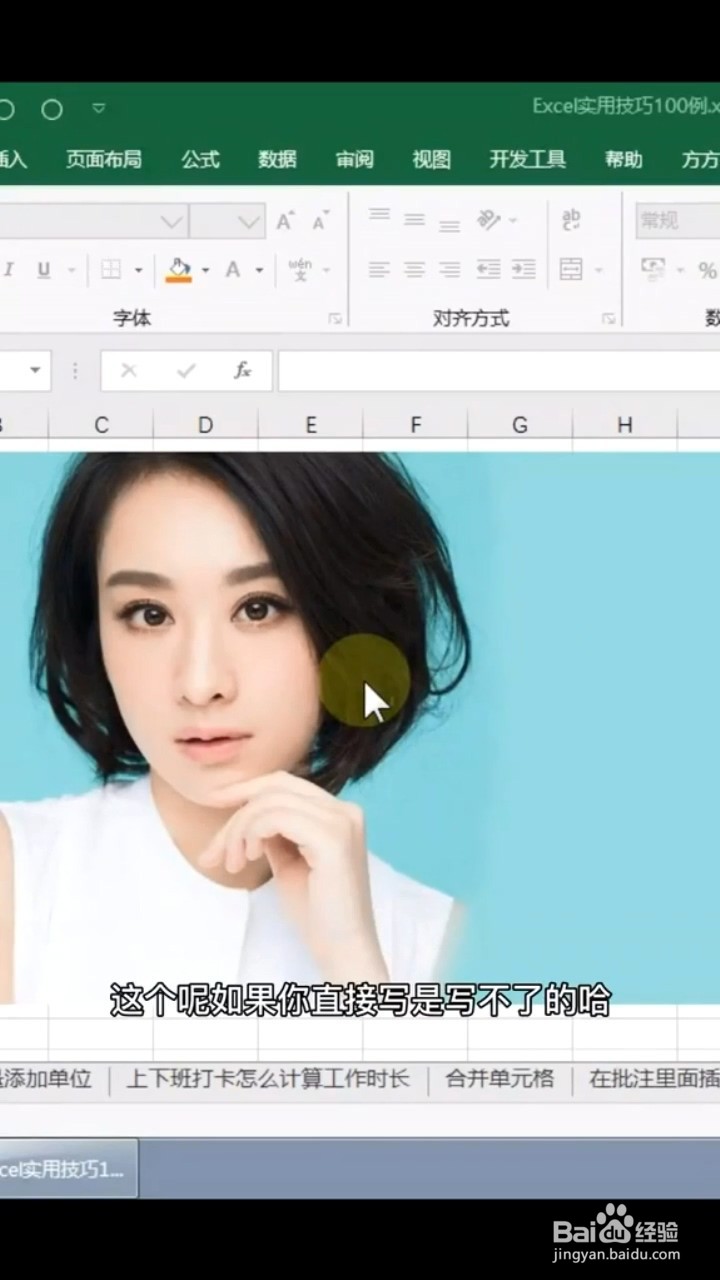This screenshot has width=720, height=1280.
Task: Open the 审阅 ribbon tab
Action: point(355,159)
